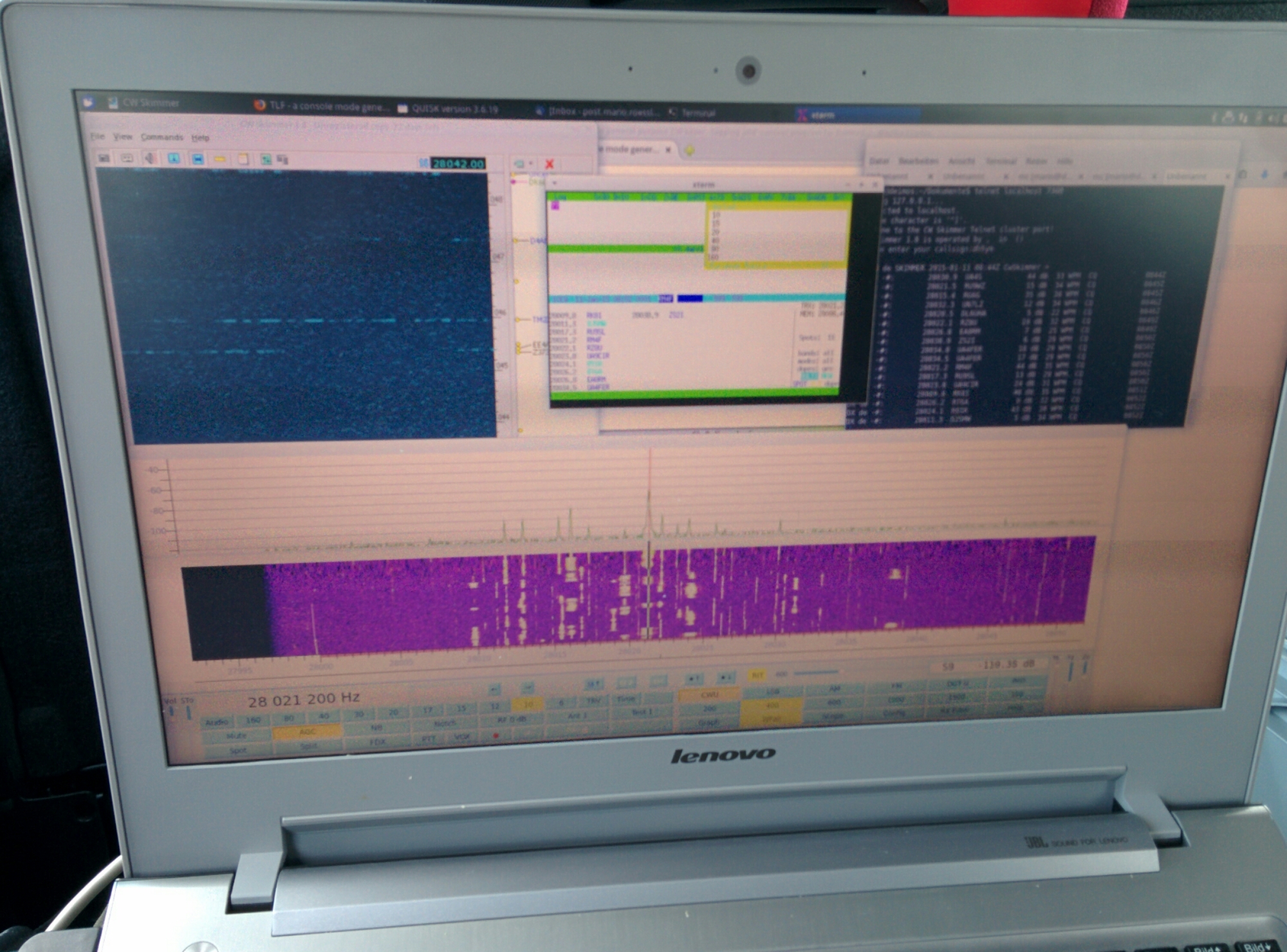Image resolution: width=1287 pixels, height=952 pixels.
Task: Click blue horizontal-bar icon in CW Skimmer toolbar
Action: tap(198, 159)
